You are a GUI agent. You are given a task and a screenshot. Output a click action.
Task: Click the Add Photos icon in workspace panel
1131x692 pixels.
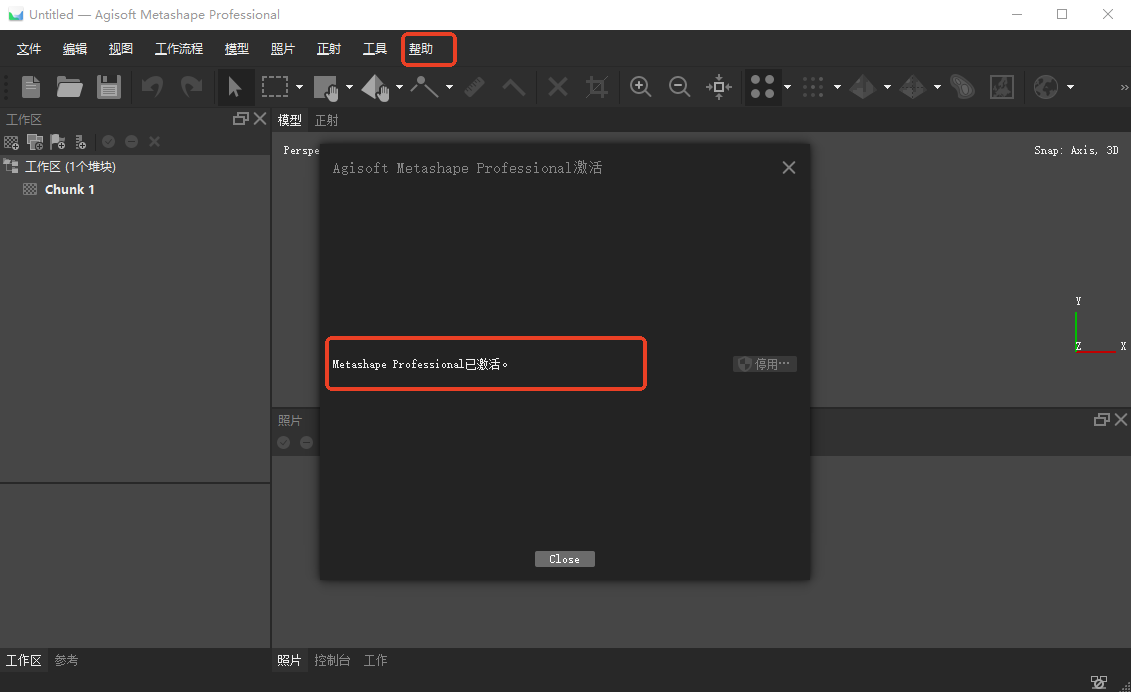point(34,141)
